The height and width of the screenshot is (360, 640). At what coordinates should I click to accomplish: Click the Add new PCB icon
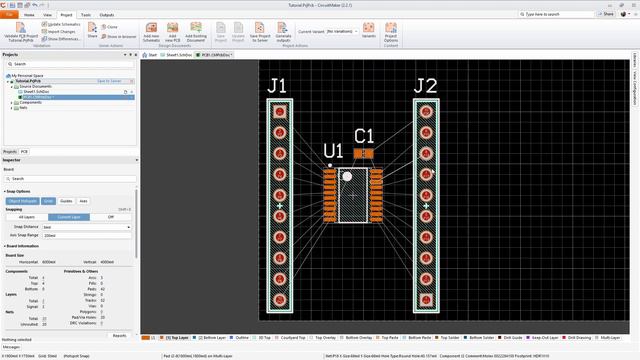pos(172,28)
